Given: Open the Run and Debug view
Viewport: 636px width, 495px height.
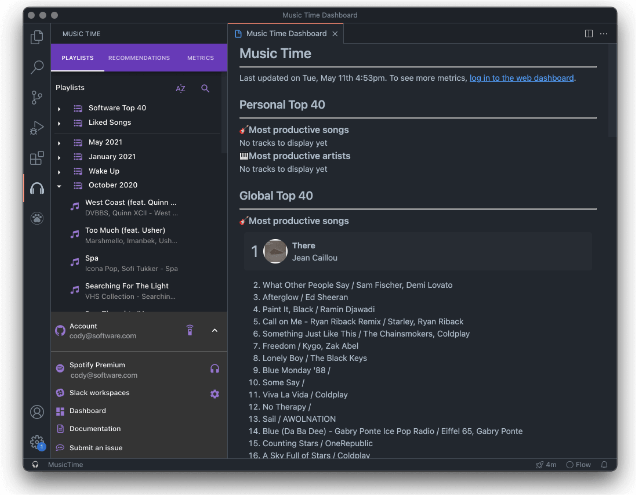Looking at the screenshot, I should click(x=37, y=128).
